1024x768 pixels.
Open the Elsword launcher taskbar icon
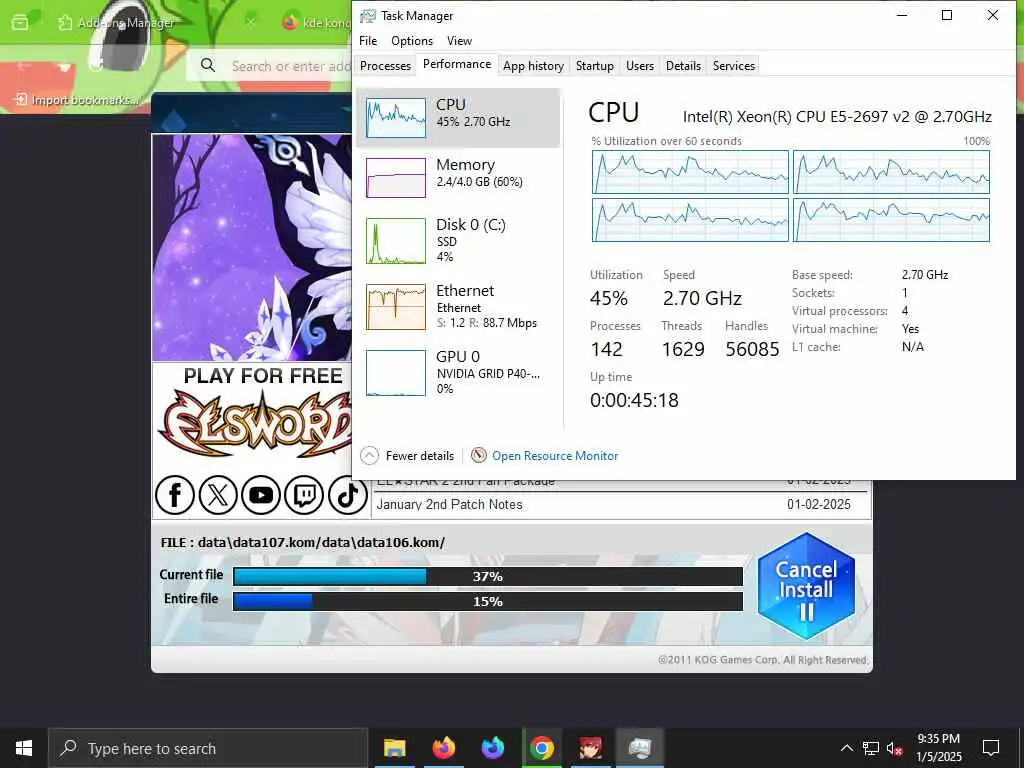590,748
